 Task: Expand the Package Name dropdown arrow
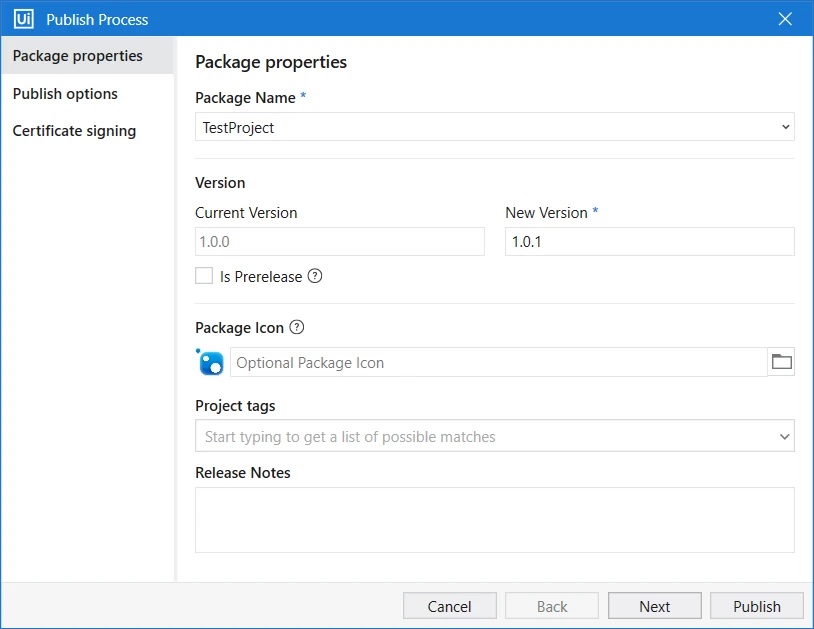[x=785, y=127]
